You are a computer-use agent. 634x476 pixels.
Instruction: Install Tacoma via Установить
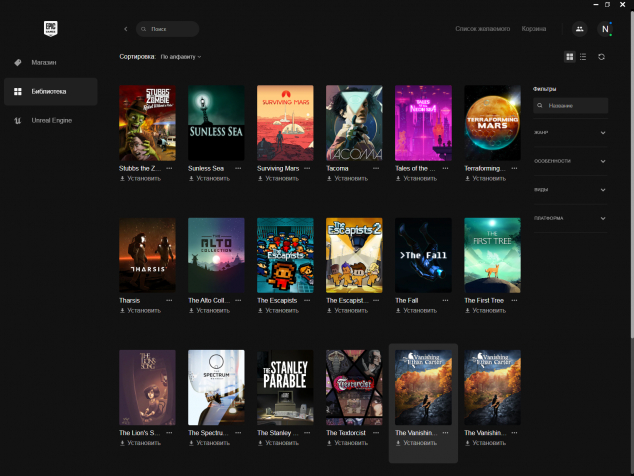(x=347, y=178)
